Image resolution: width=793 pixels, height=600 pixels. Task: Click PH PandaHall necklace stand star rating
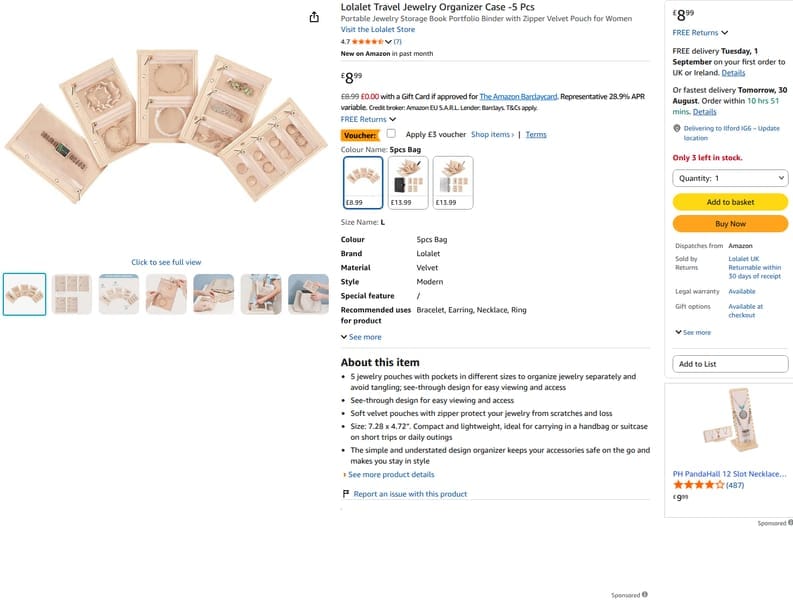coord(698,485)
